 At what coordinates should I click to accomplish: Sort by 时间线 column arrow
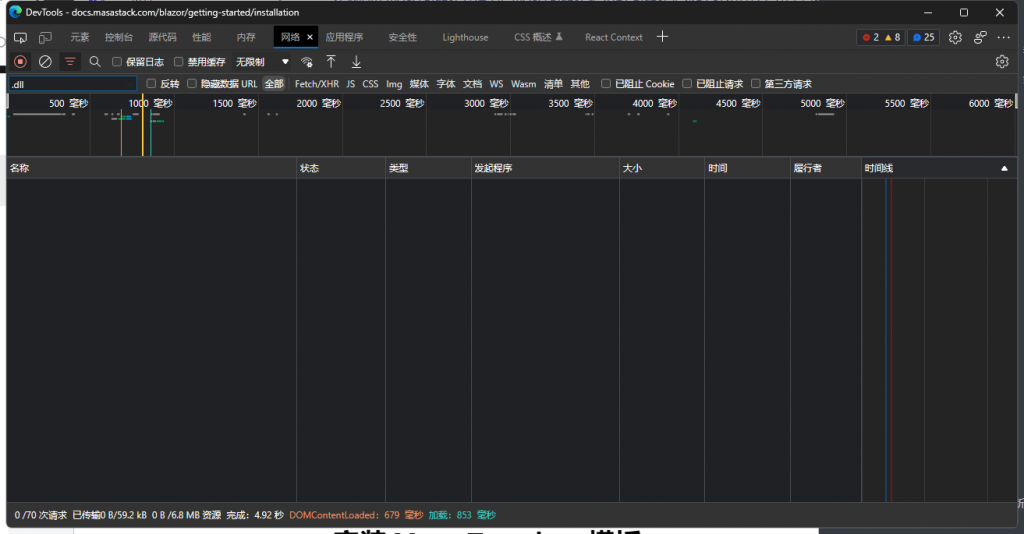point(1004,168)
